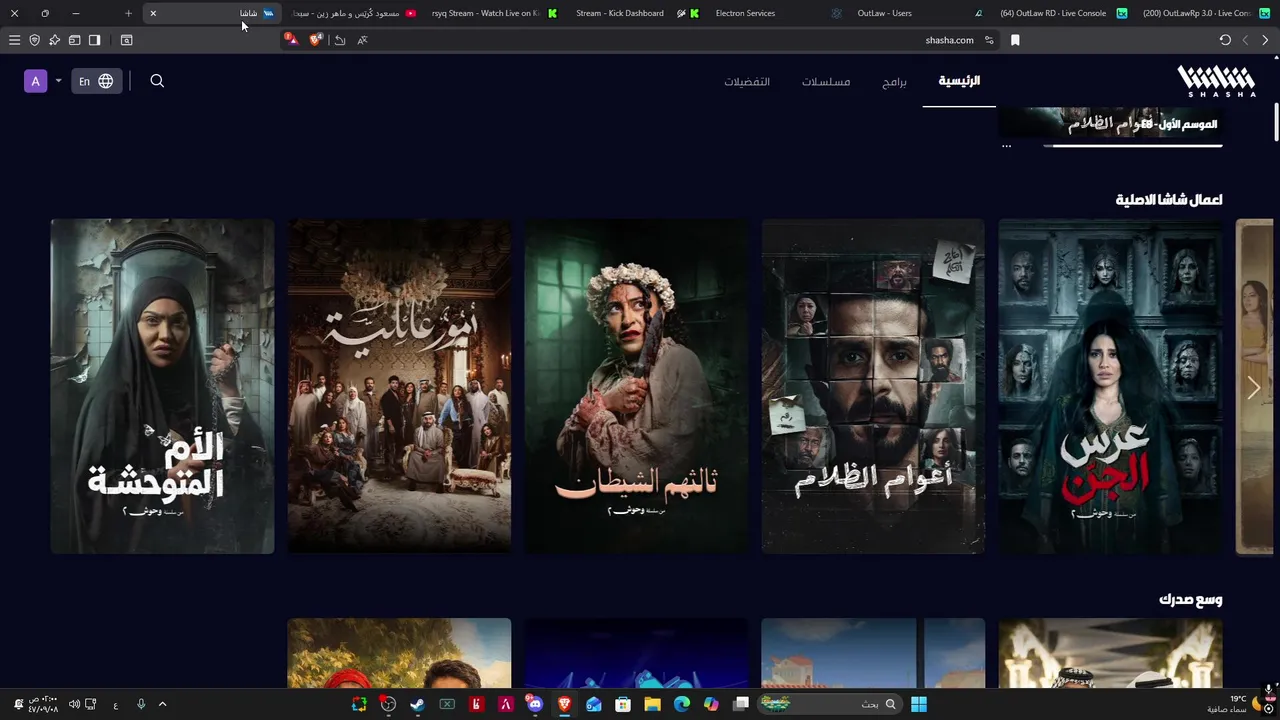Open the Brave Leo AI sparkle icon
Screen dimensions: 1280x720
(x=54, y=40)
